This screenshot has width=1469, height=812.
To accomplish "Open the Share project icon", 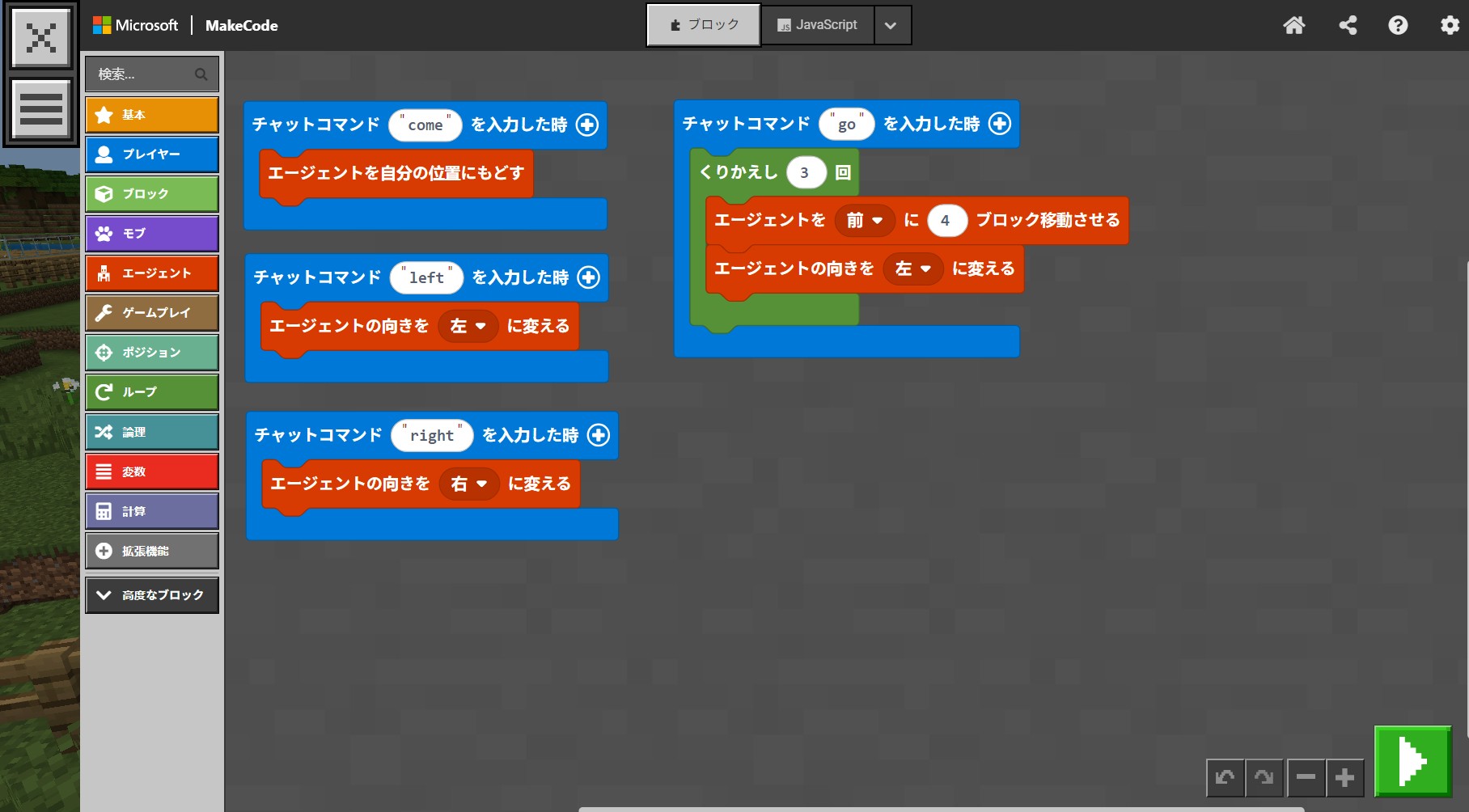I will coord(1348,25).
